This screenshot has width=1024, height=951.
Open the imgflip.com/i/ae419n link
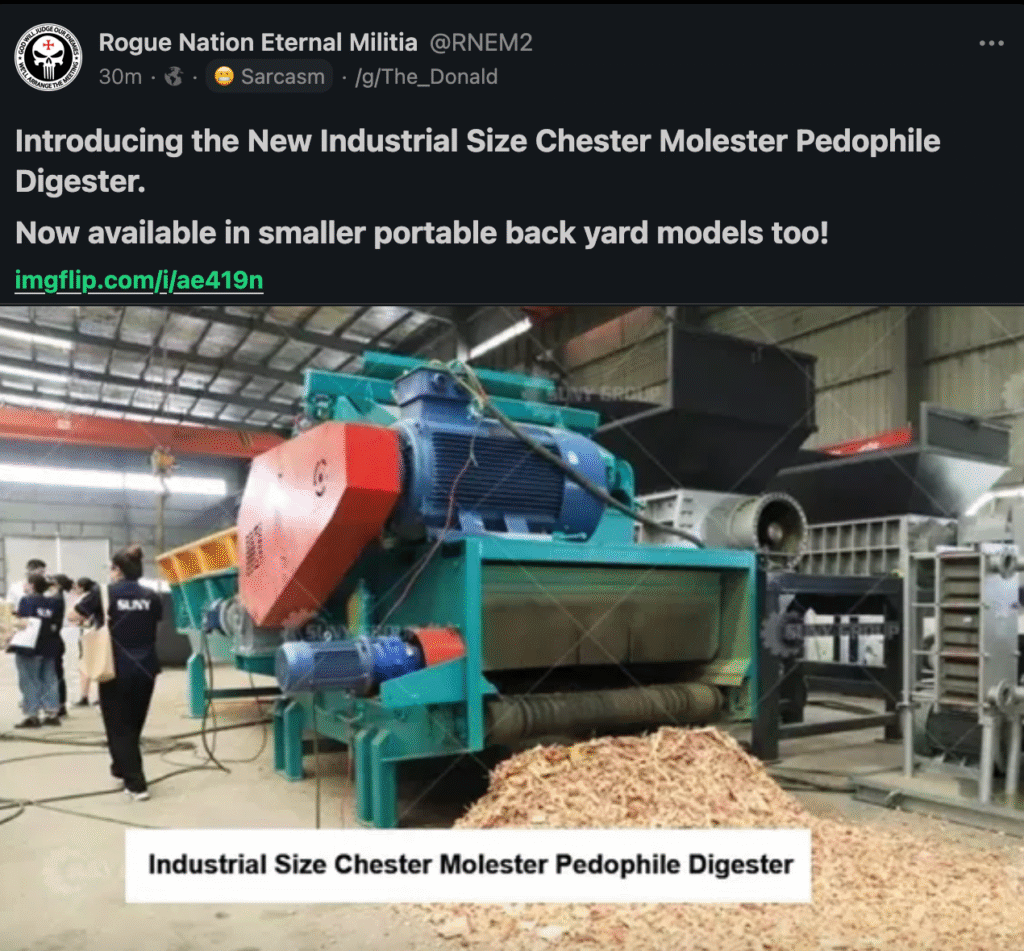[x=139, y=280]
